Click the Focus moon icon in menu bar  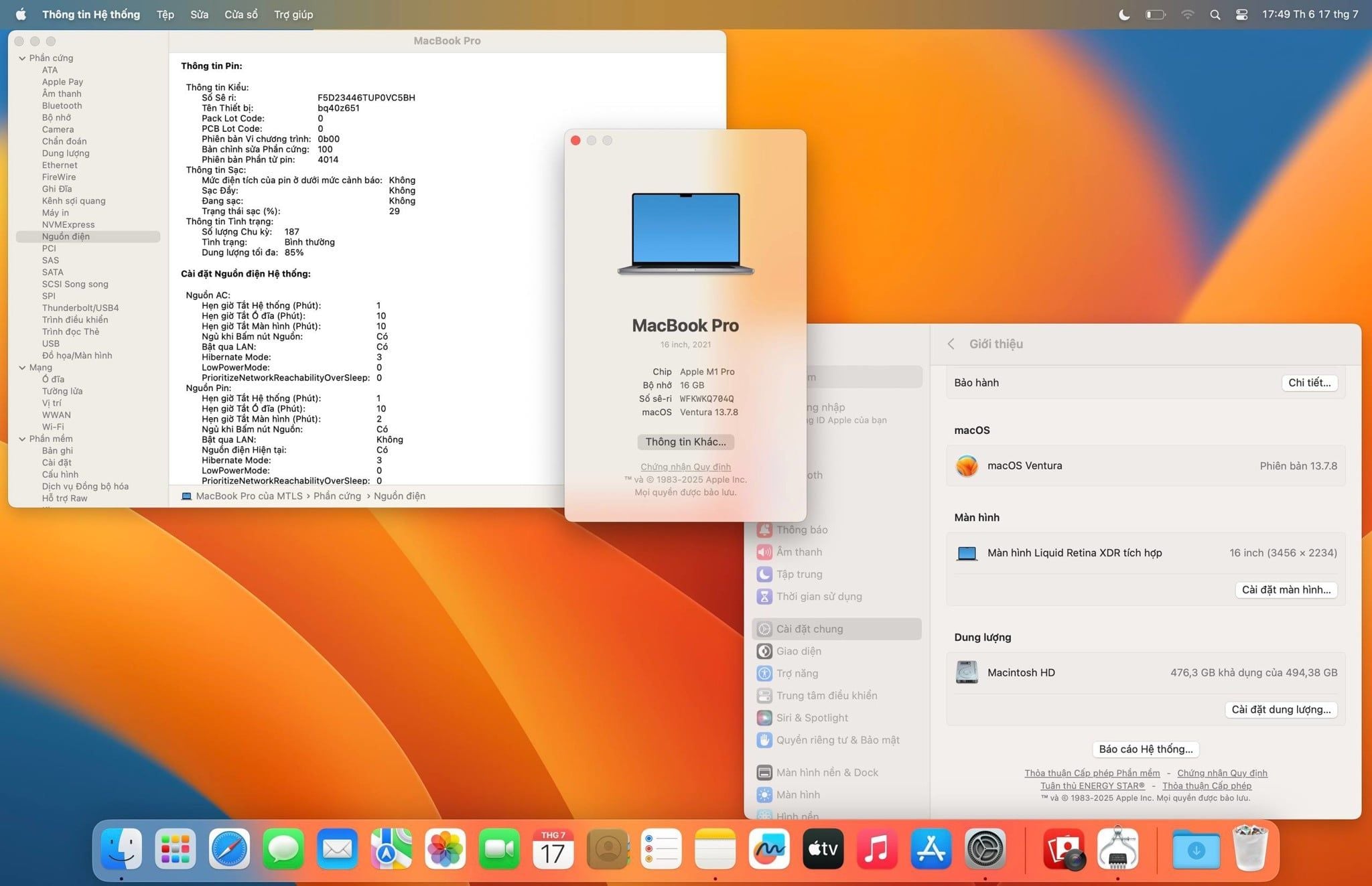pos(1125,14)
